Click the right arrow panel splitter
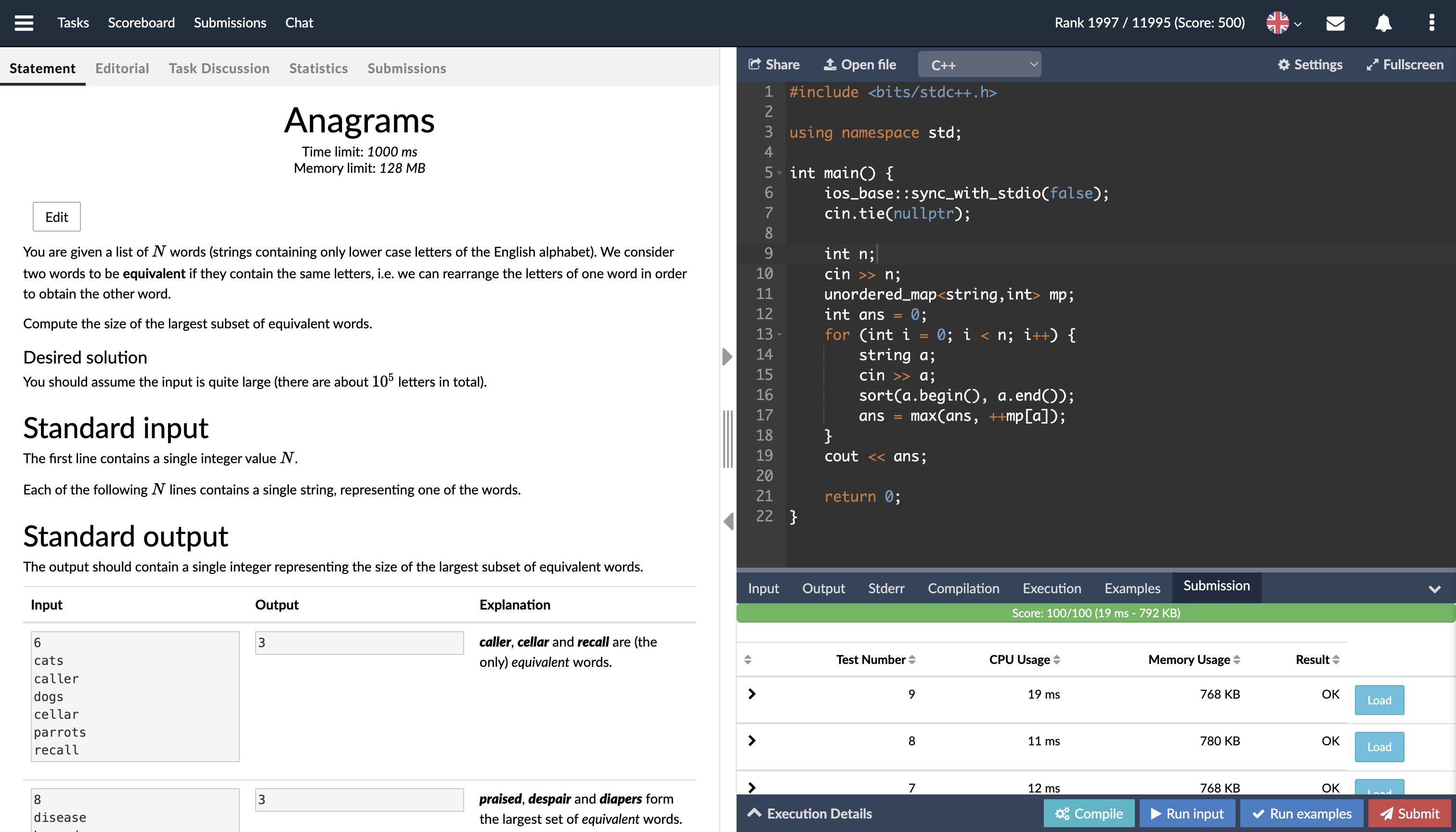 pos(727,357)
